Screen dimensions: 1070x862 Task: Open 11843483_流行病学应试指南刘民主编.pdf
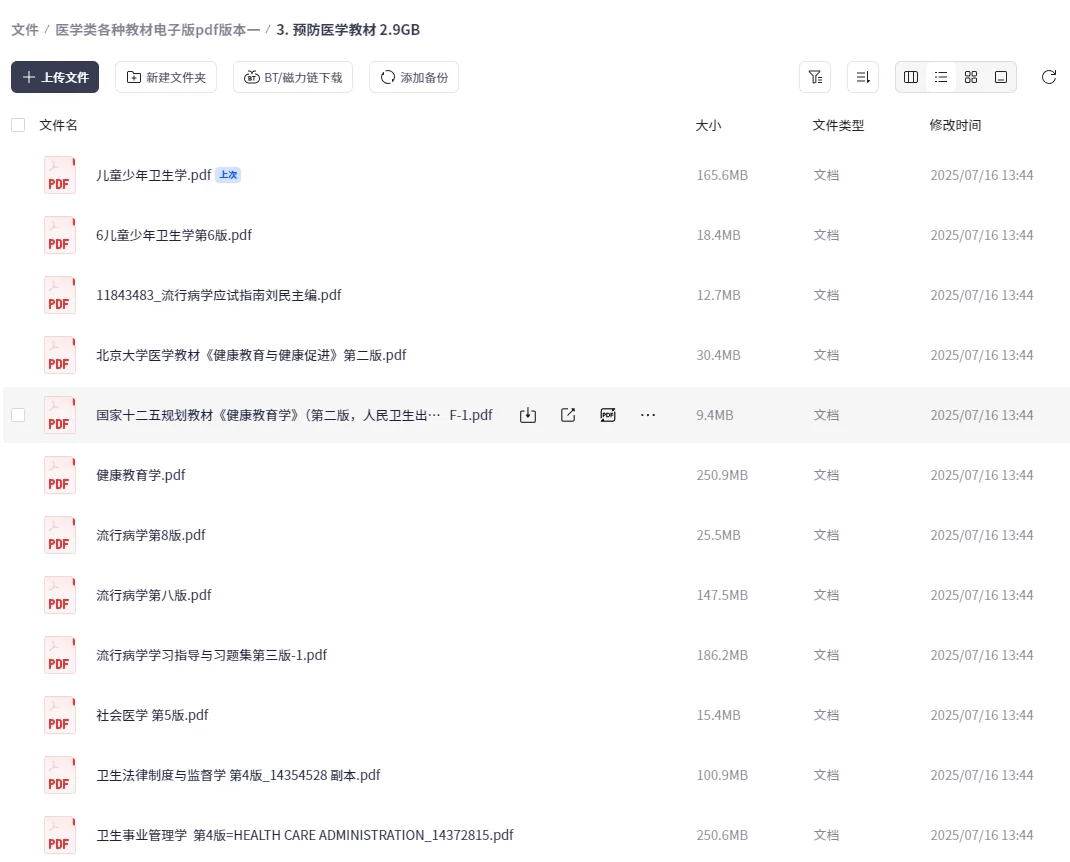[218, 296]
